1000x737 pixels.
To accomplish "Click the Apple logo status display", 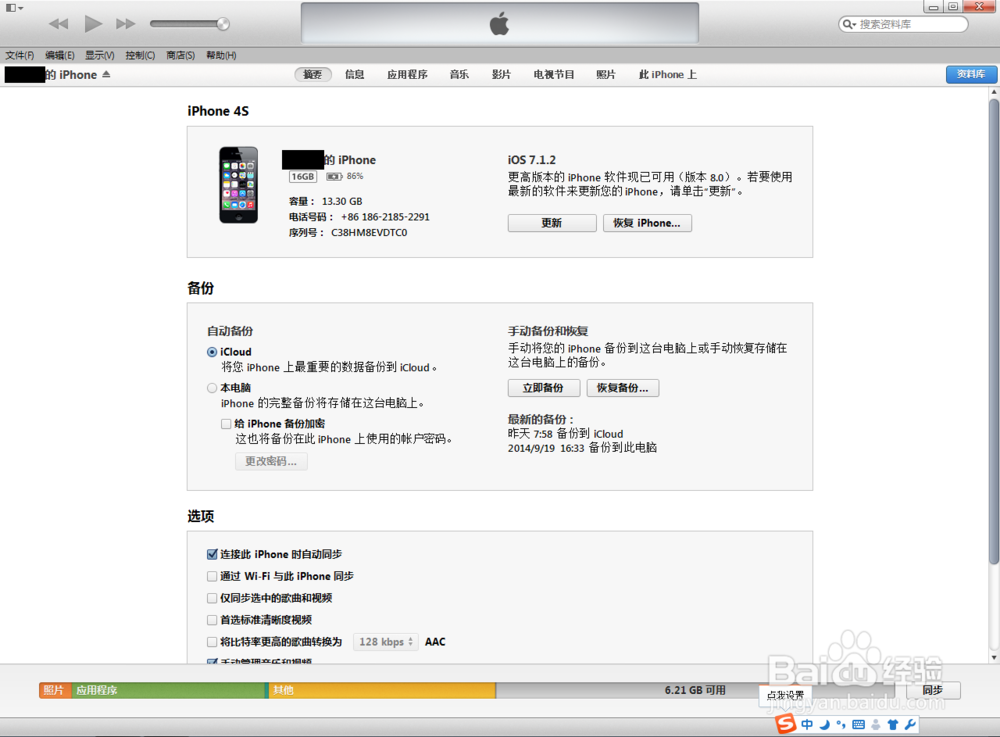I will tap(499, 24).
